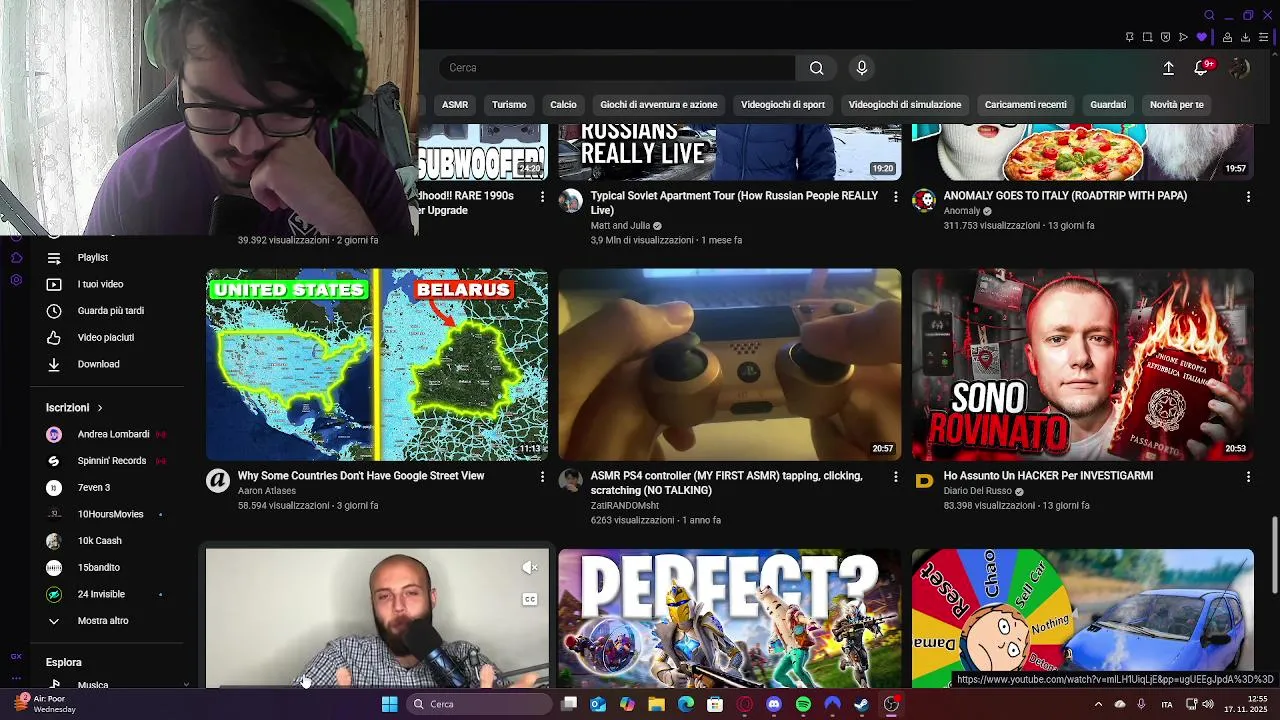Open options menu for ANOMALY GOES TO ITALY video
Image resolution: width=1280 pixels, height=720 pixels.
(1248, 197)
